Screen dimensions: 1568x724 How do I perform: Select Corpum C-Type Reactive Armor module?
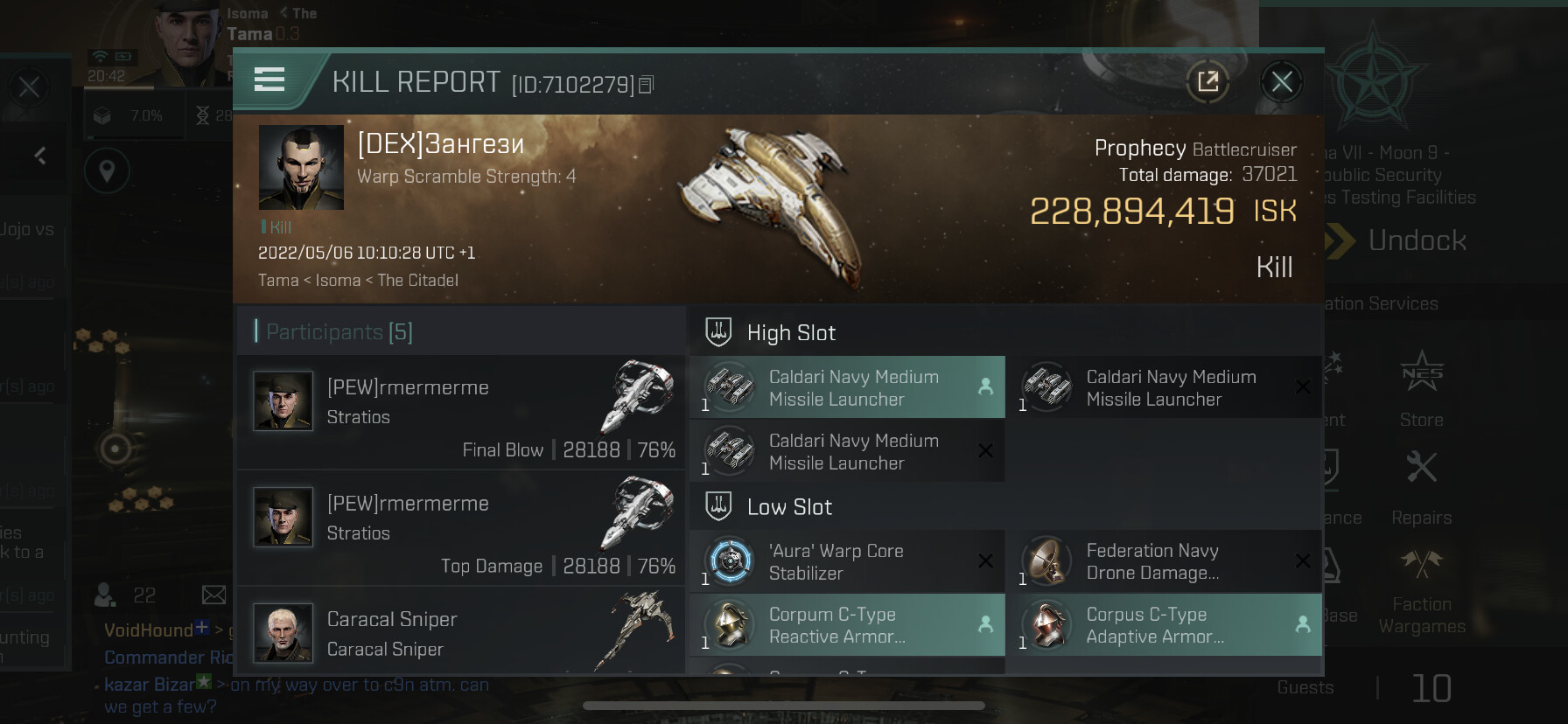point(847,625)
